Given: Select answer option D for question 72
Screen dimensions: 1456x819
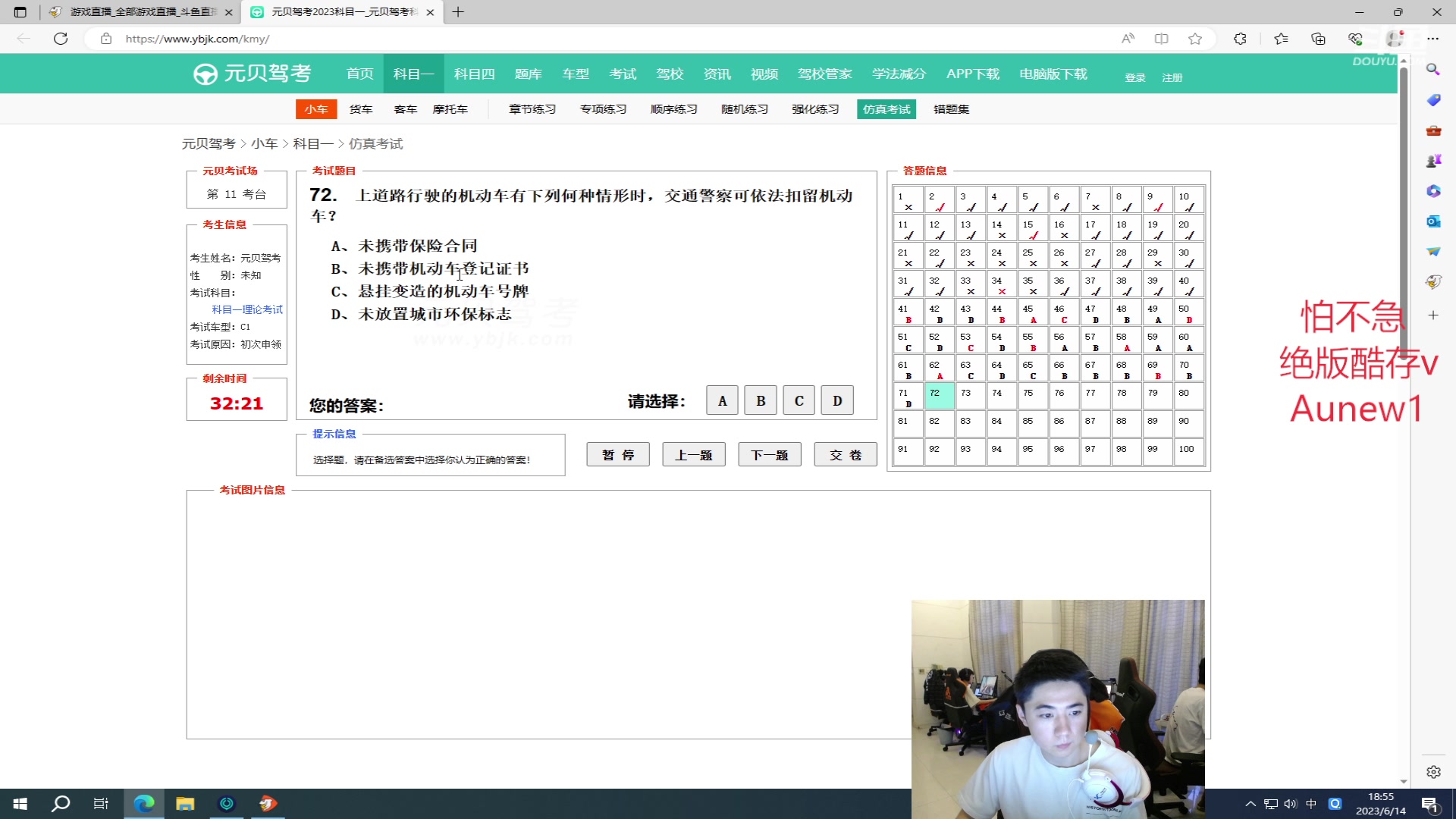Looking at the screenshot, I should tap(836, 400).
